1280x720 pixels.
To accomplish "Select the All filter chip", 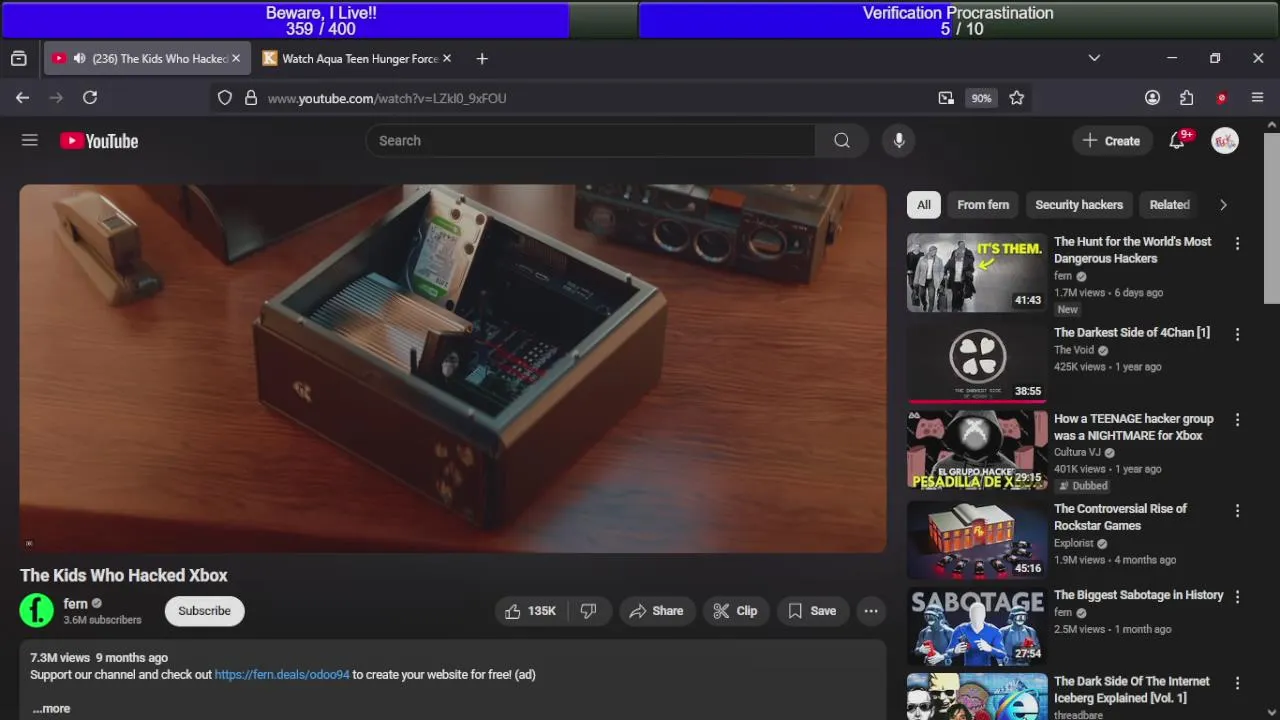I will coord(924,205).
